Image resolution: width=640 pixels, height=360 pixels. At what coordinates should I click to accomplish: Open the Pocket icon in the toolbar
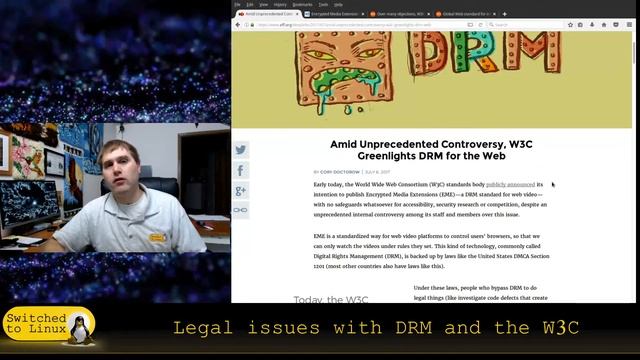616,25
